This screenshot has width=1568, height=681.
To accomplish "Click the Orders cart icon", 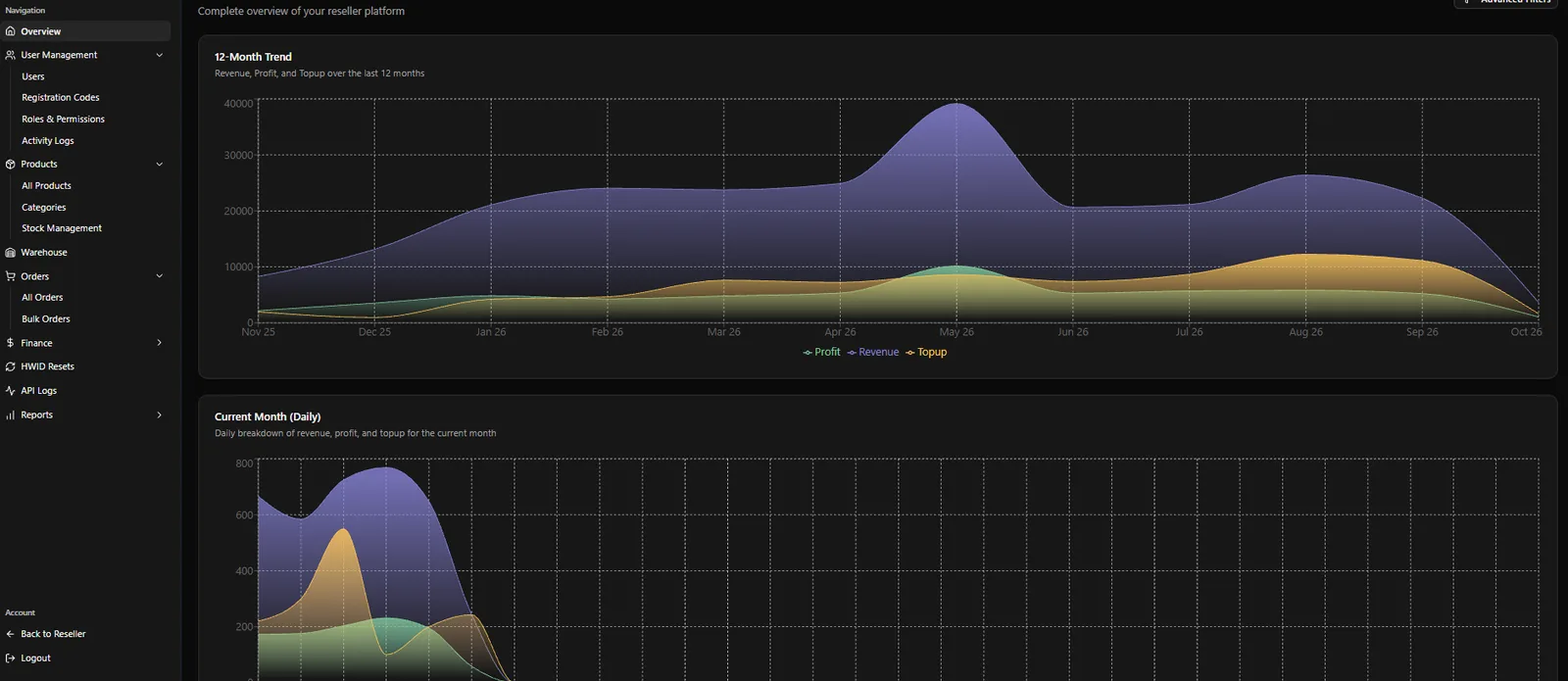I will 11,276.
